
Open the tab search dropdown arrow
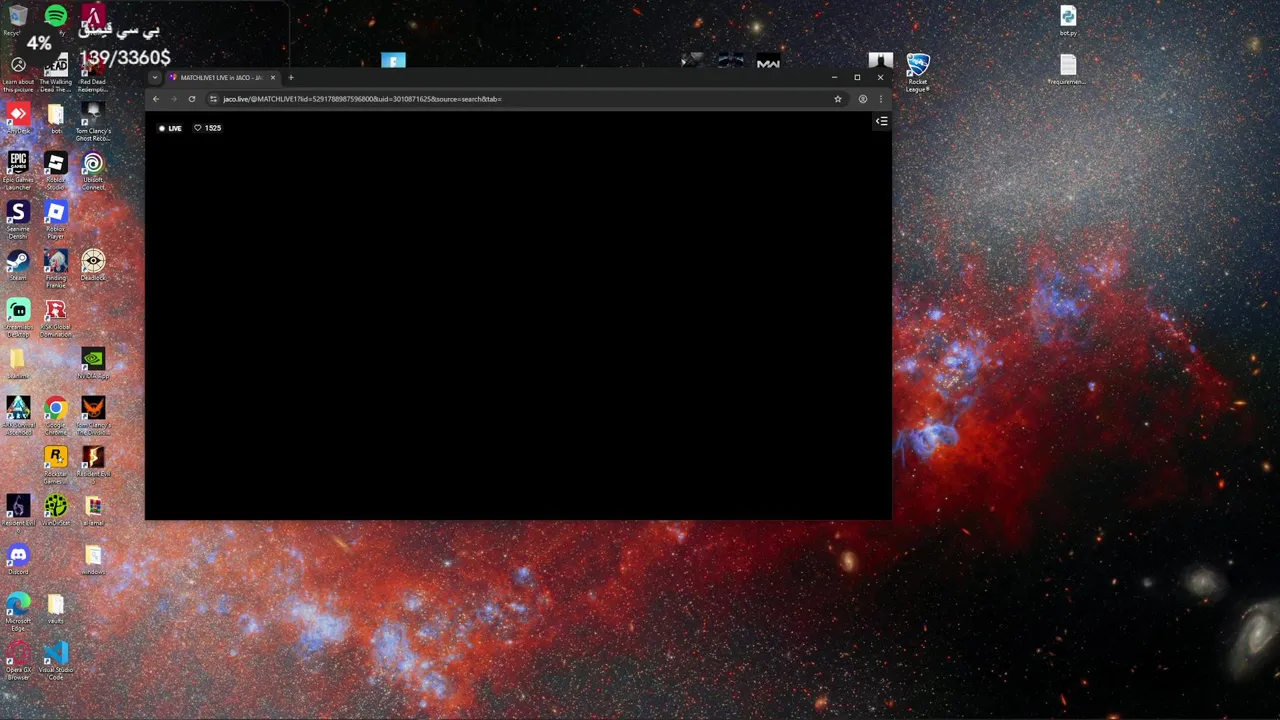click(x=154, y=77)
